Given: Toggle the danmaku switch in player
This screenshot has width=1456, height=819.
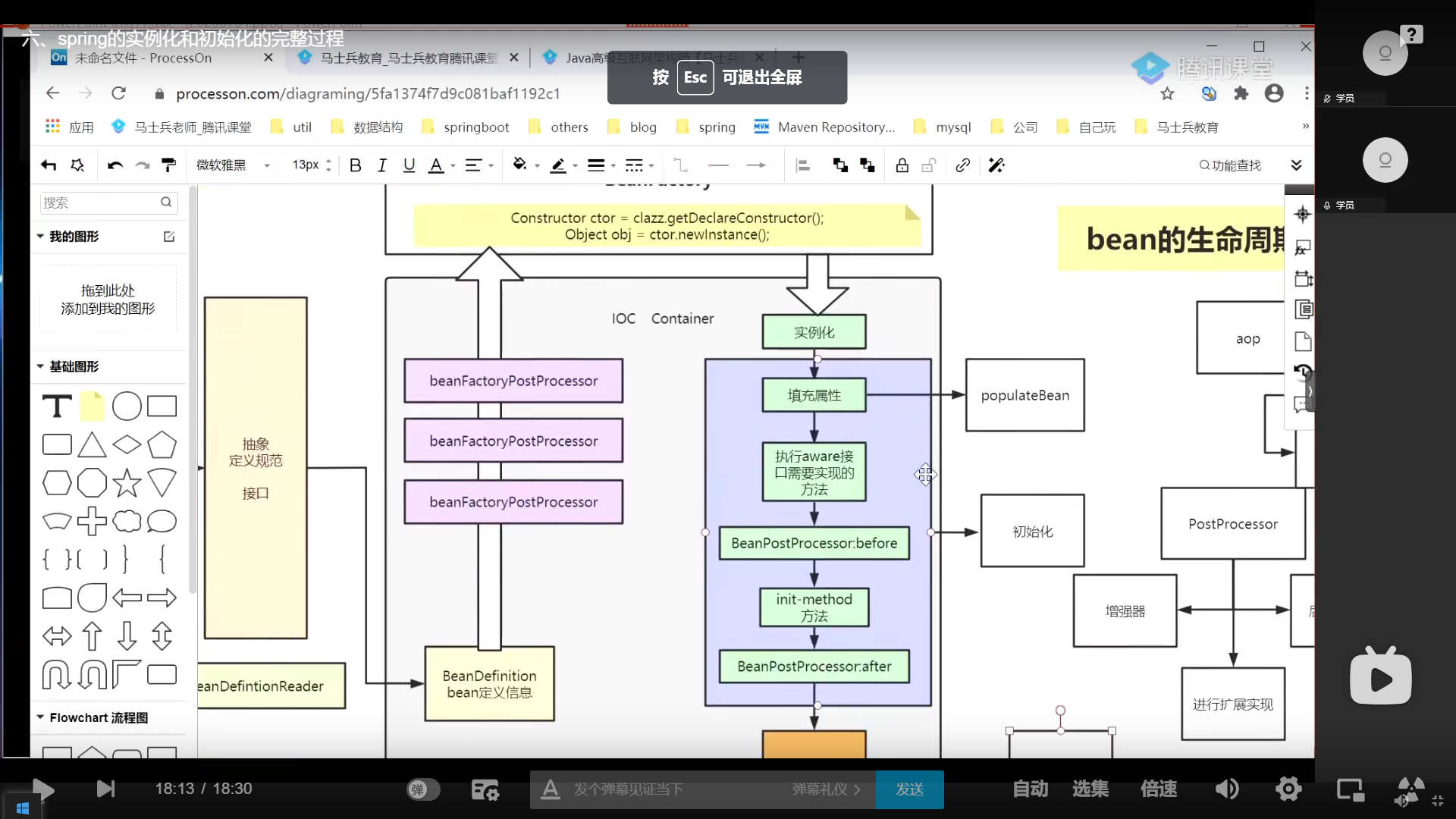Looking at the screenshot, I should pyautogui.click(x=422, y=789).
